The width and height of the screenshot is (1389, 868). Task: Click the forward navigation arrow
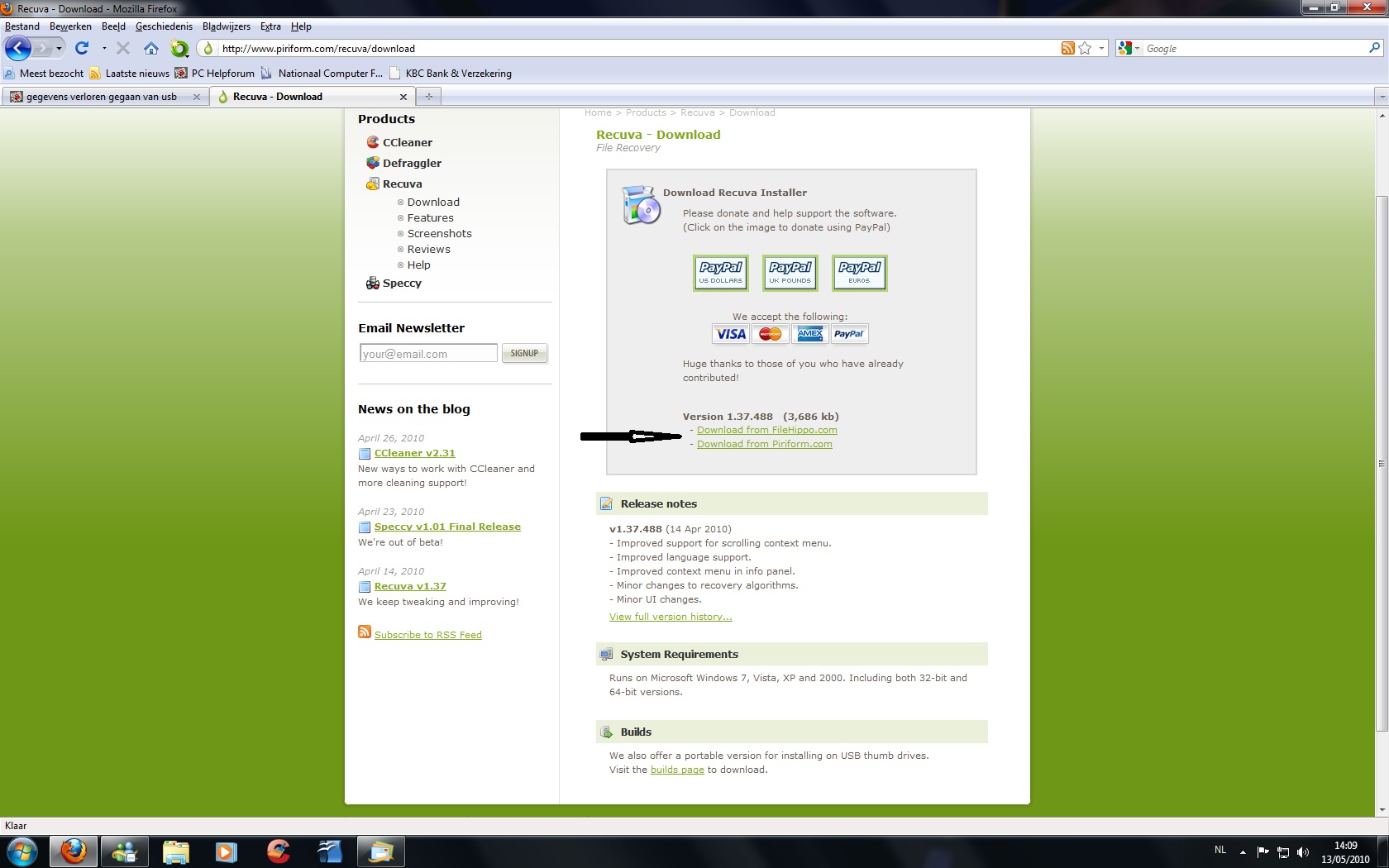click(43, 48)
